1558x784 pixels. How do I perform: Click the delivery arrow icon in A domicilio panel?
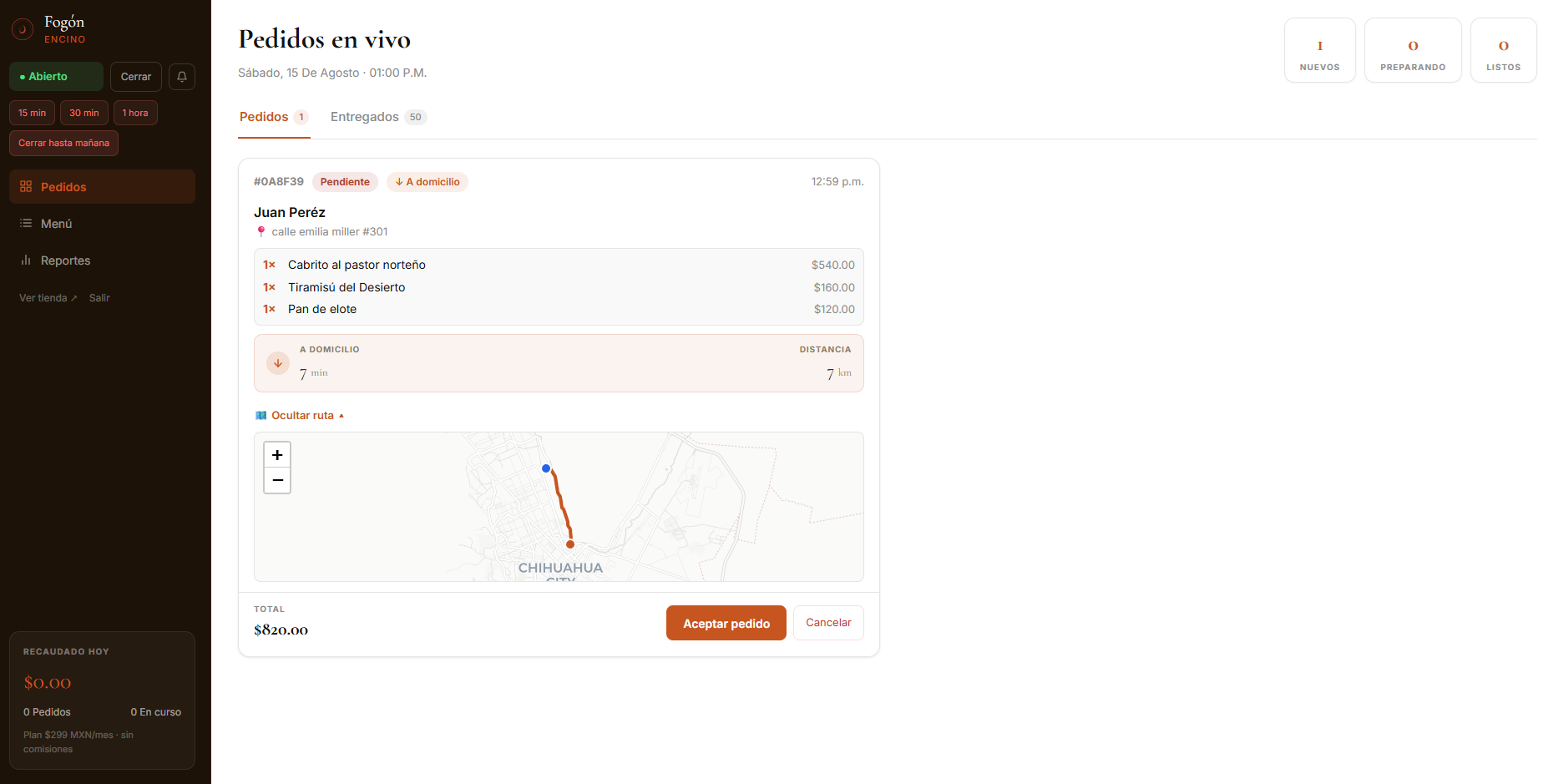278,363
